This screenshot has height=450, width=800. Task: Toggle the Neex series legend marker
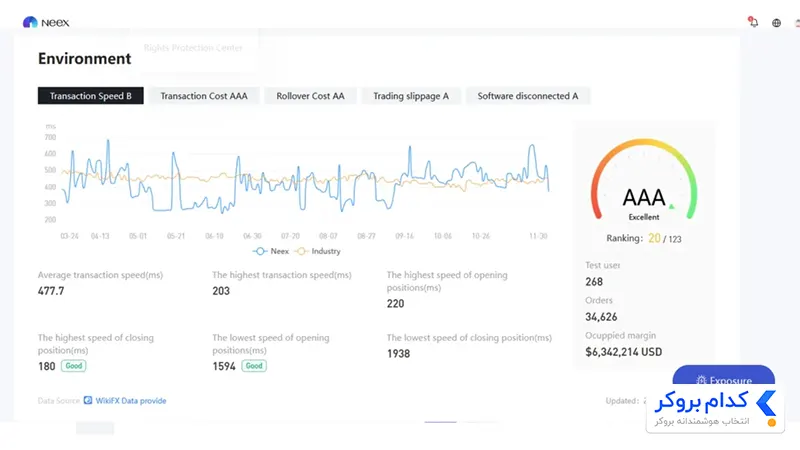pyautogui.click(x=260, y=251)
